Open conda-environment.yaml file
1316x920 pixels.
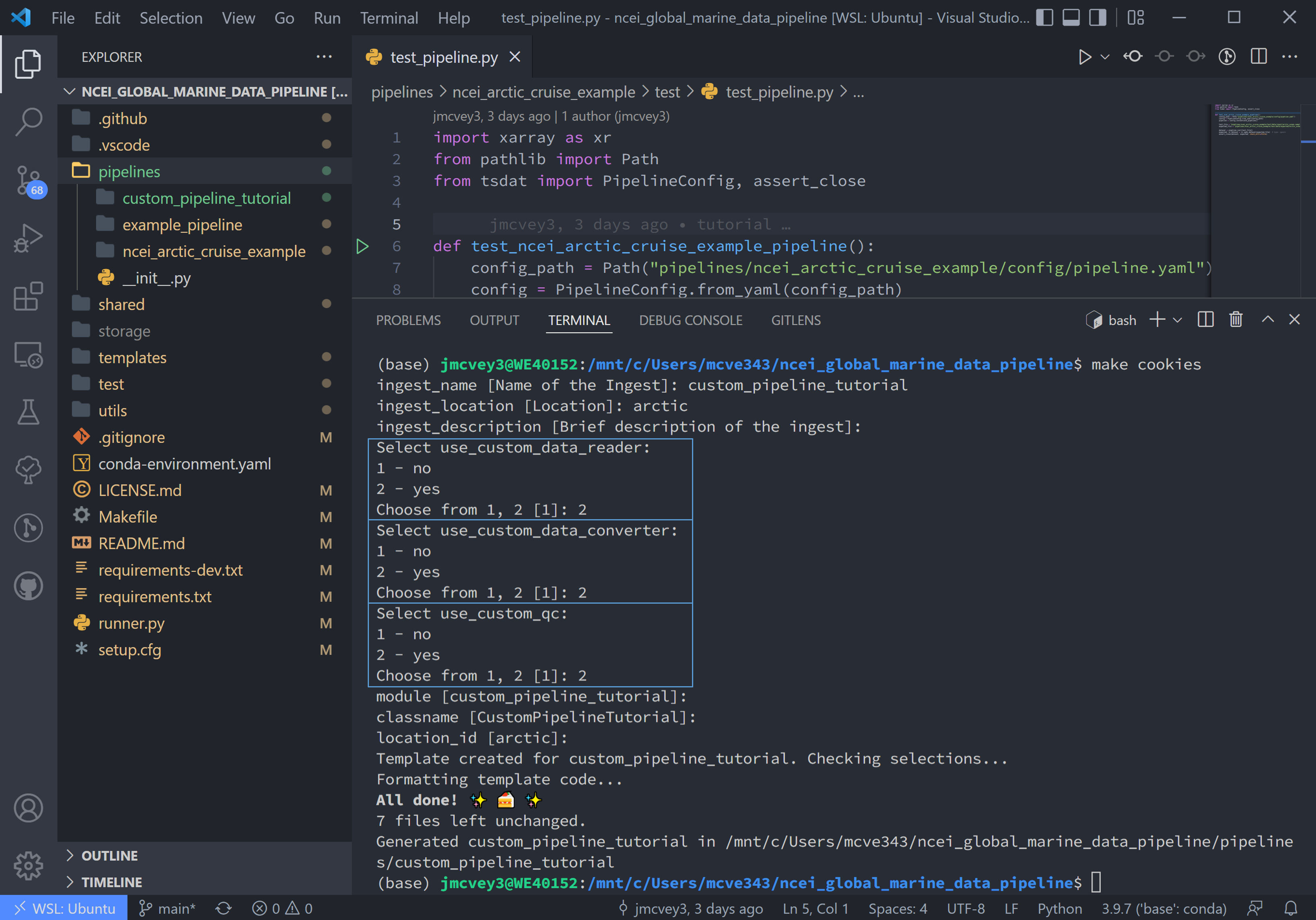[205, 464]
